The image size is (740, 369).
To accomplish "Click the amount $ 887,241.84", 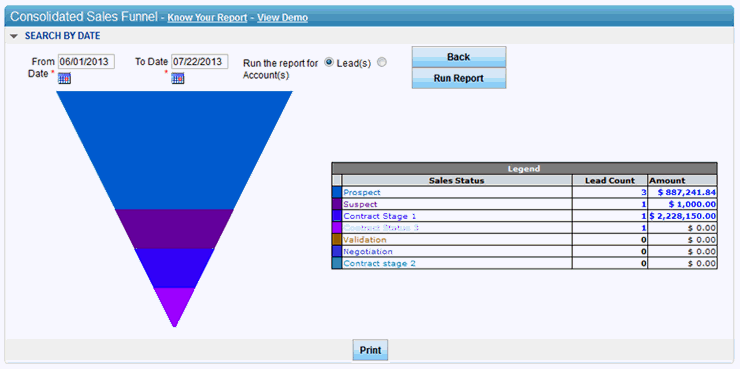I will tap(687, 193).
